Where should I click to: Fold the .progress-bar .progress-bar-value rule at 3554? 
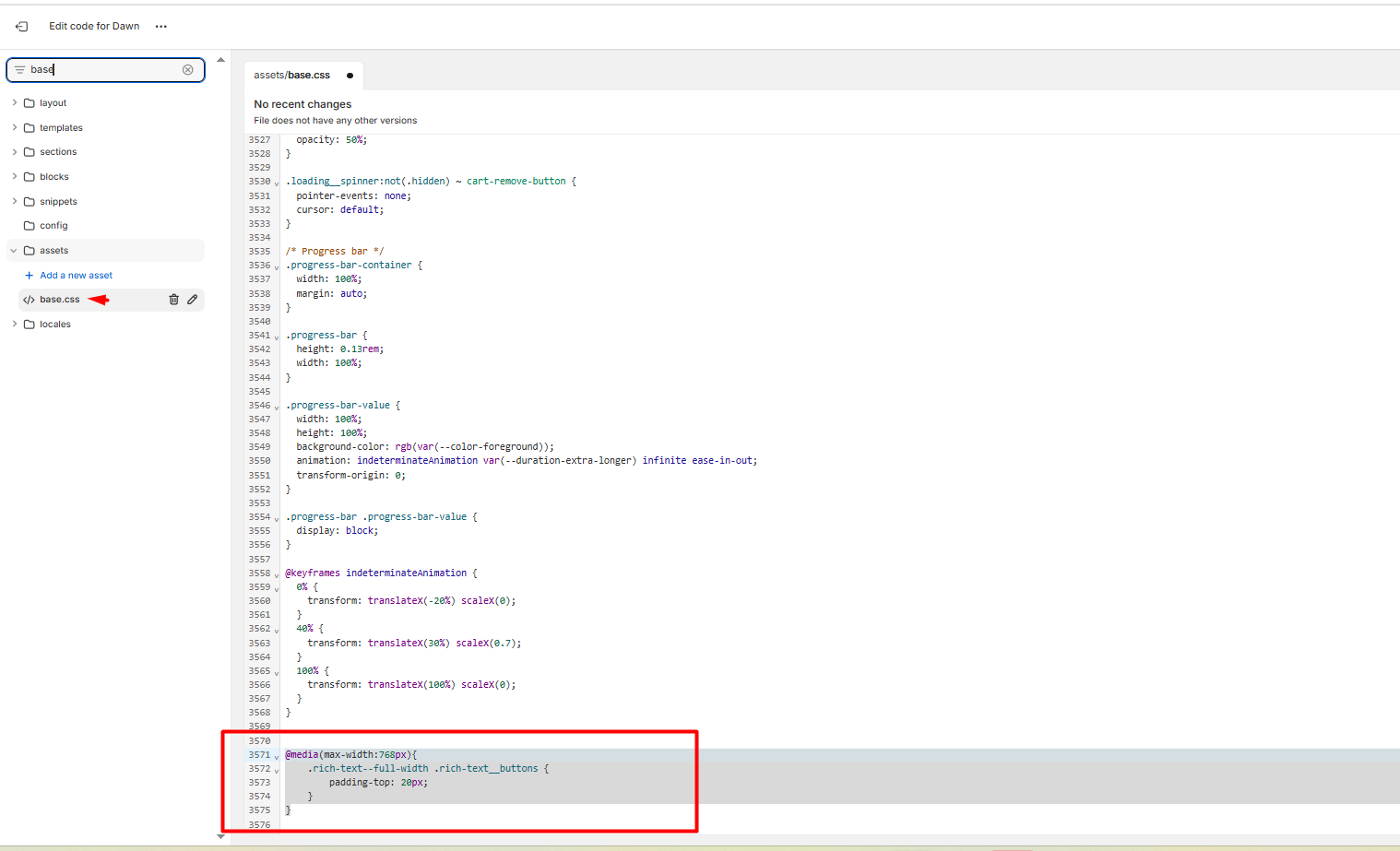click(x=277, y=518)
